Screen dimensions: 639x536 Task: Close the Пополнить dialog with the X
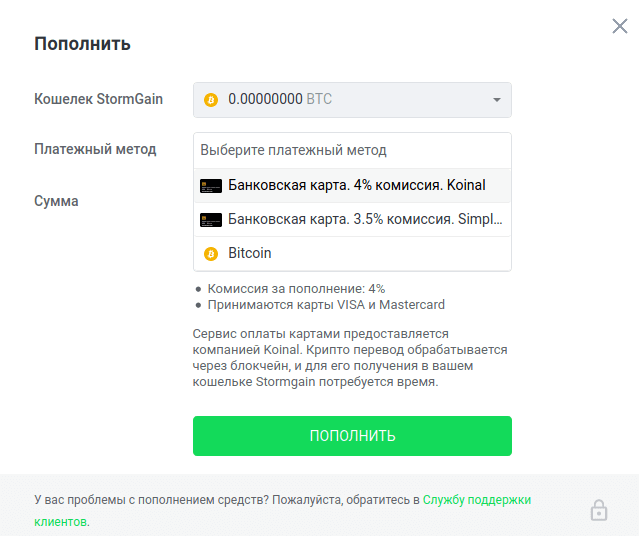coord(620,27)
